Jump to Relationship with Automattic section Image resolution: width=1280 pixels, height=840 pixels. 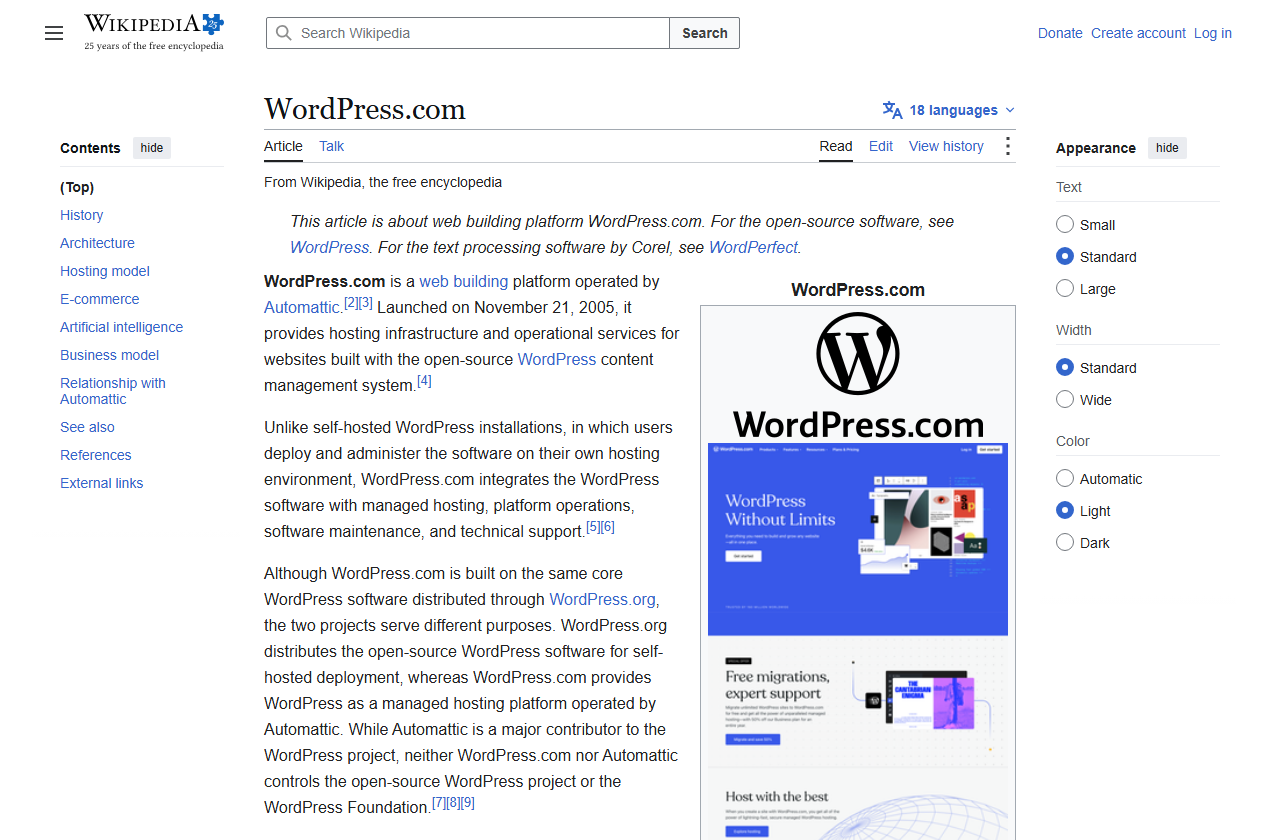tap(113, 391)
